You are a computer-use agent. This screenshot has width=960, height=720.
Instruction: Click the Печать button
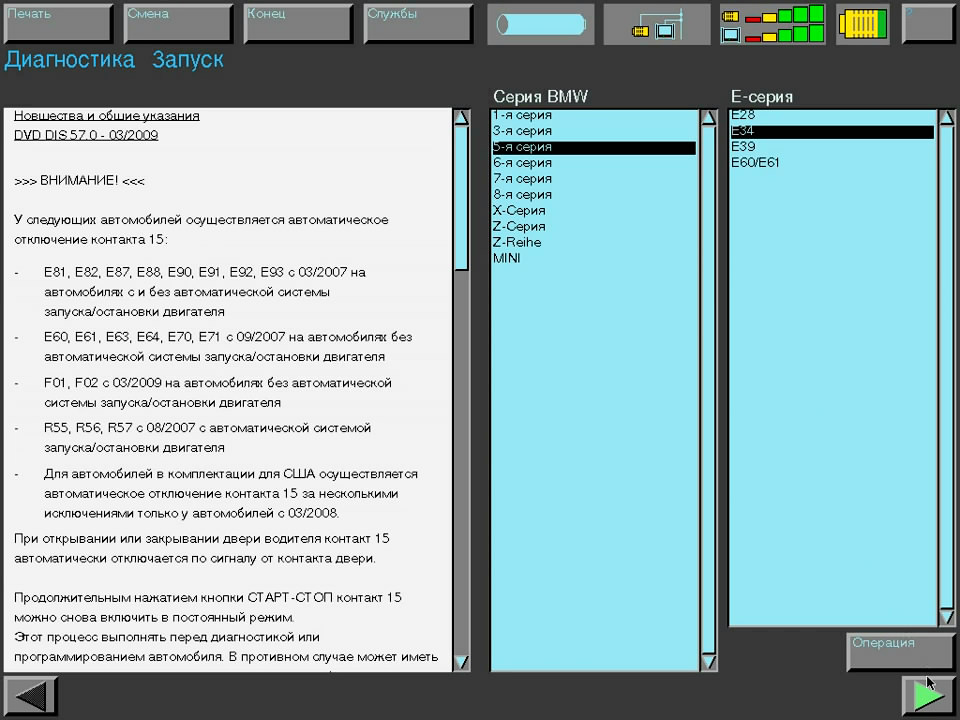click(59, 23)
